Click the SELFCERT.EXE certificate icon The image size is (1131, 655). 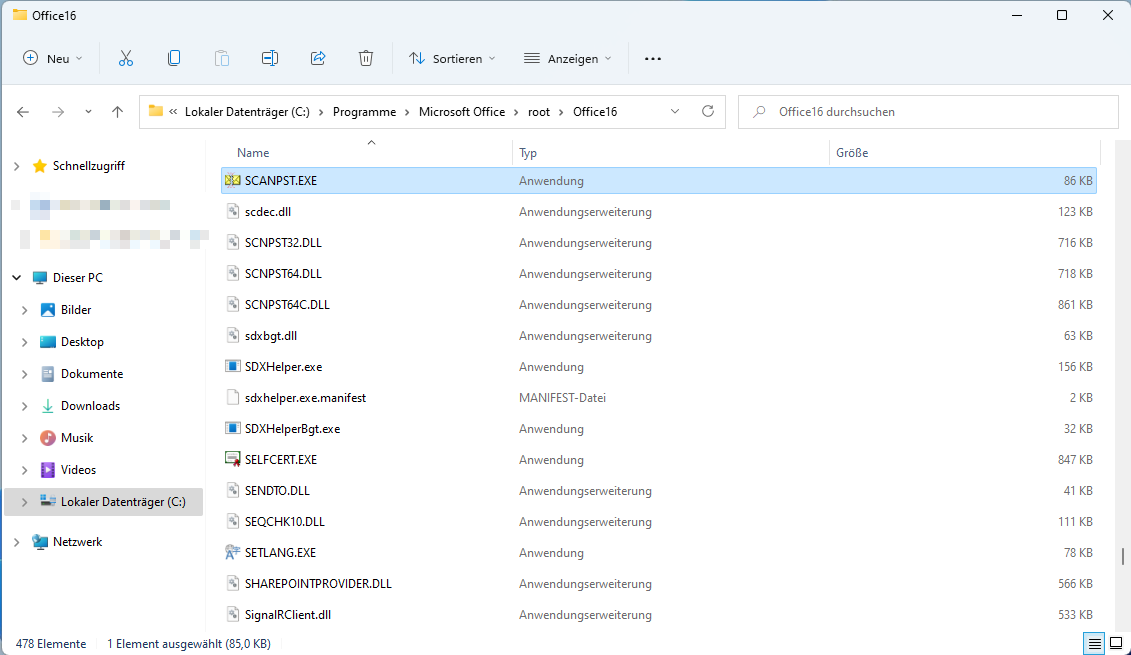point(232,460)
